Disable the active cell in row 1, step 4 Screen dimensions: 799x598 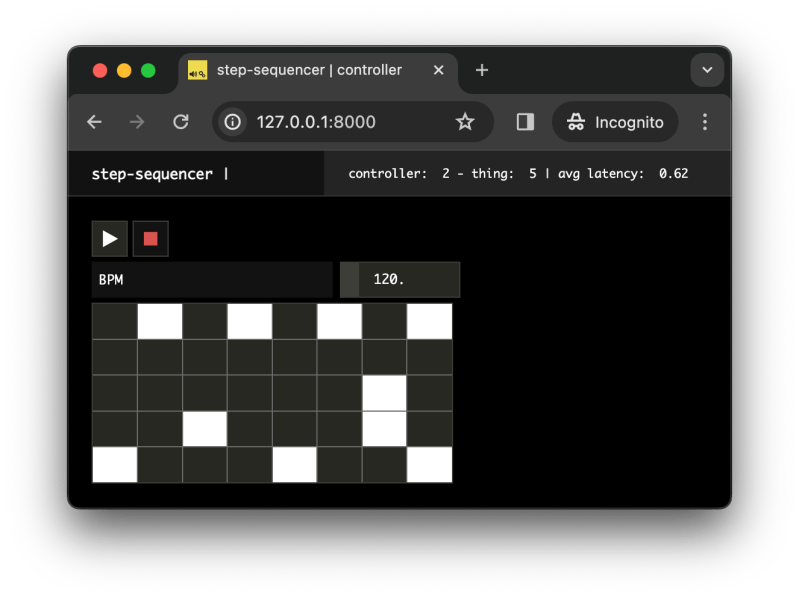[250, 321]
